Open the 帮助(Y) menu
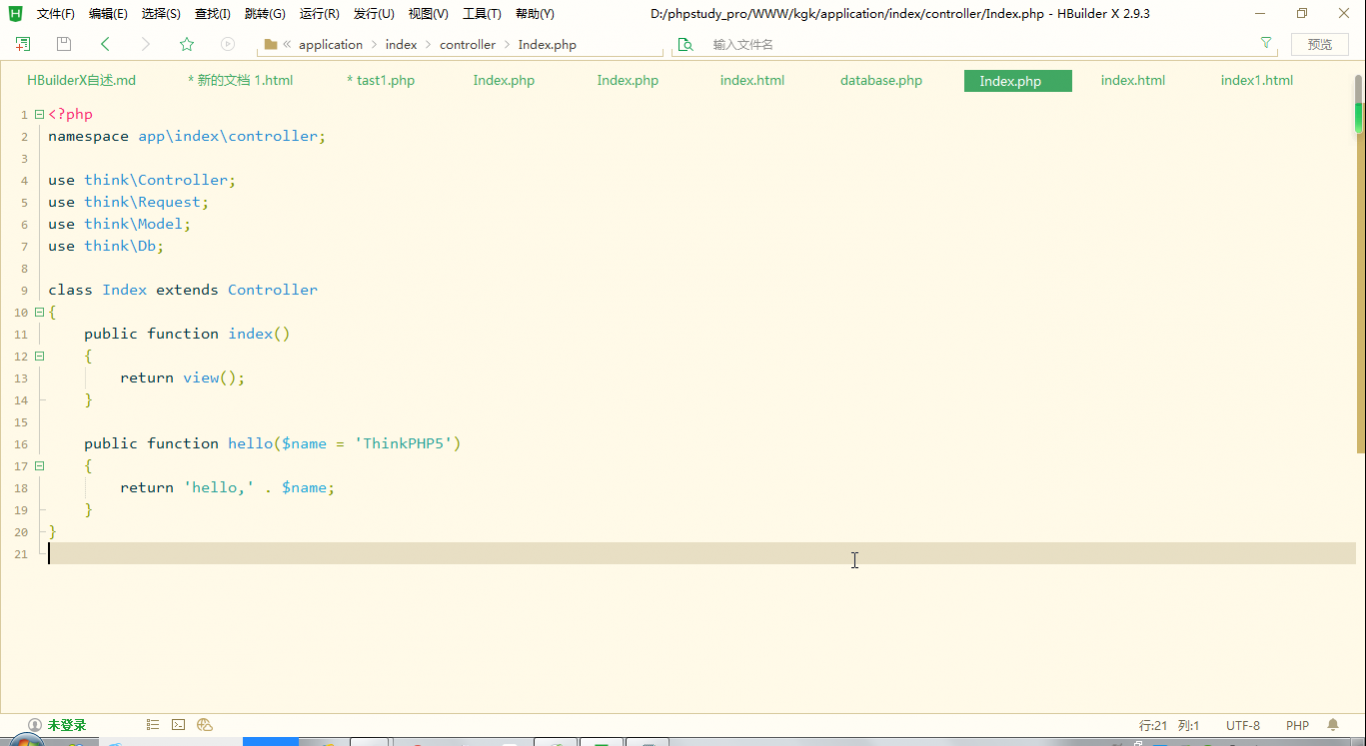 point(535,14)
